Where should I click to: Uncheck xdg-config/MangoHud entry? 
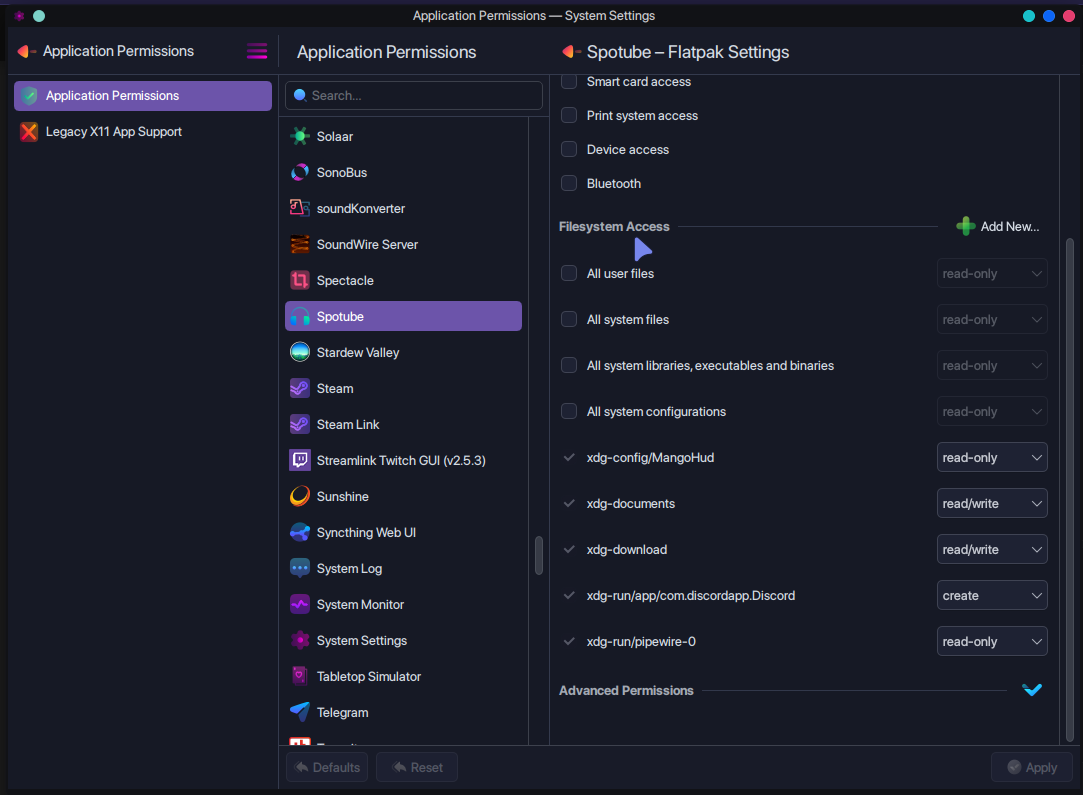(x=569, y=457)
